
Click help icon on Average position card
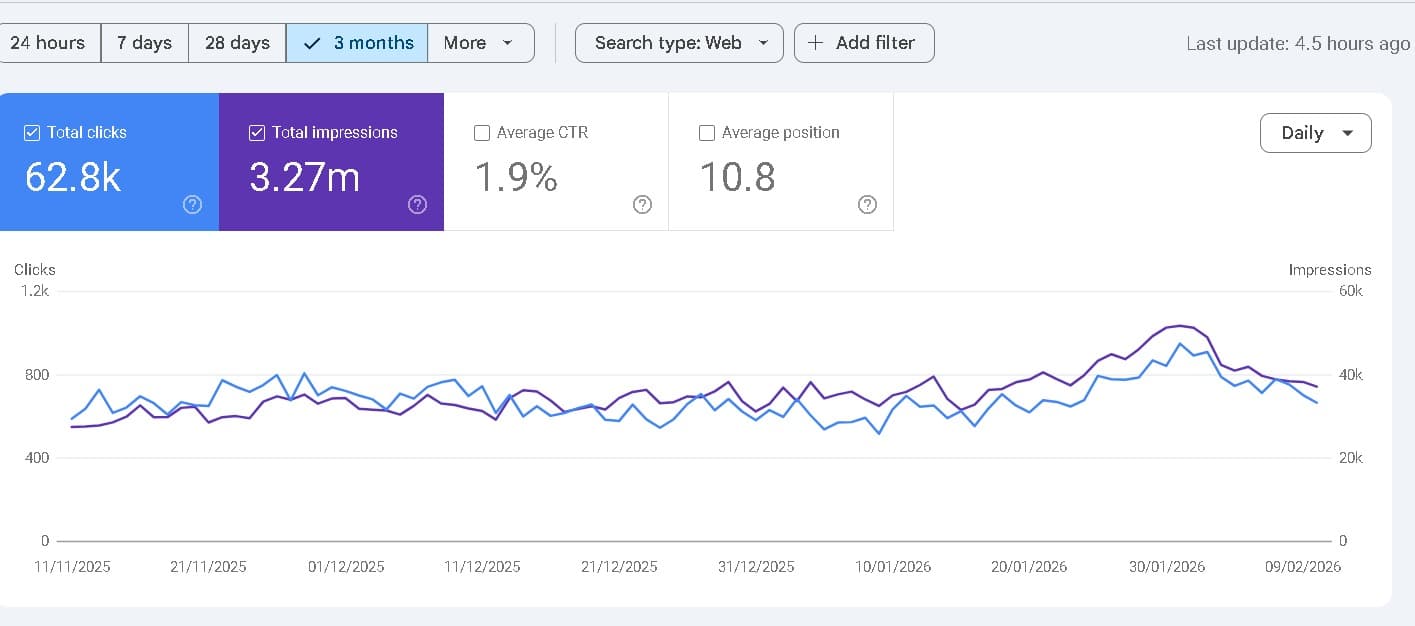click(868, 204)
